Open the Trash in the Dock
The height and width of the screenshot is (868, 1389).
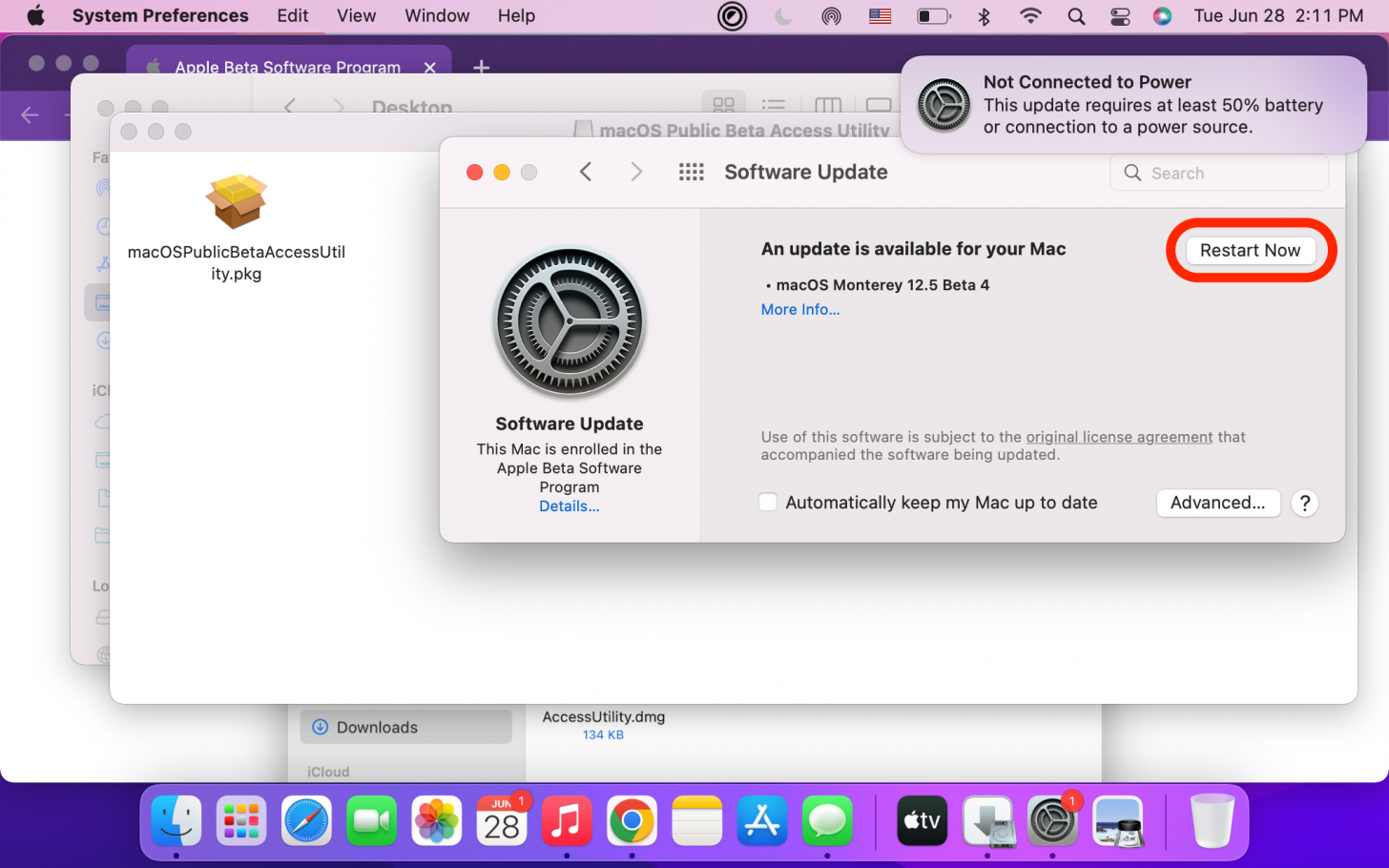click(x=1213, y=820)
